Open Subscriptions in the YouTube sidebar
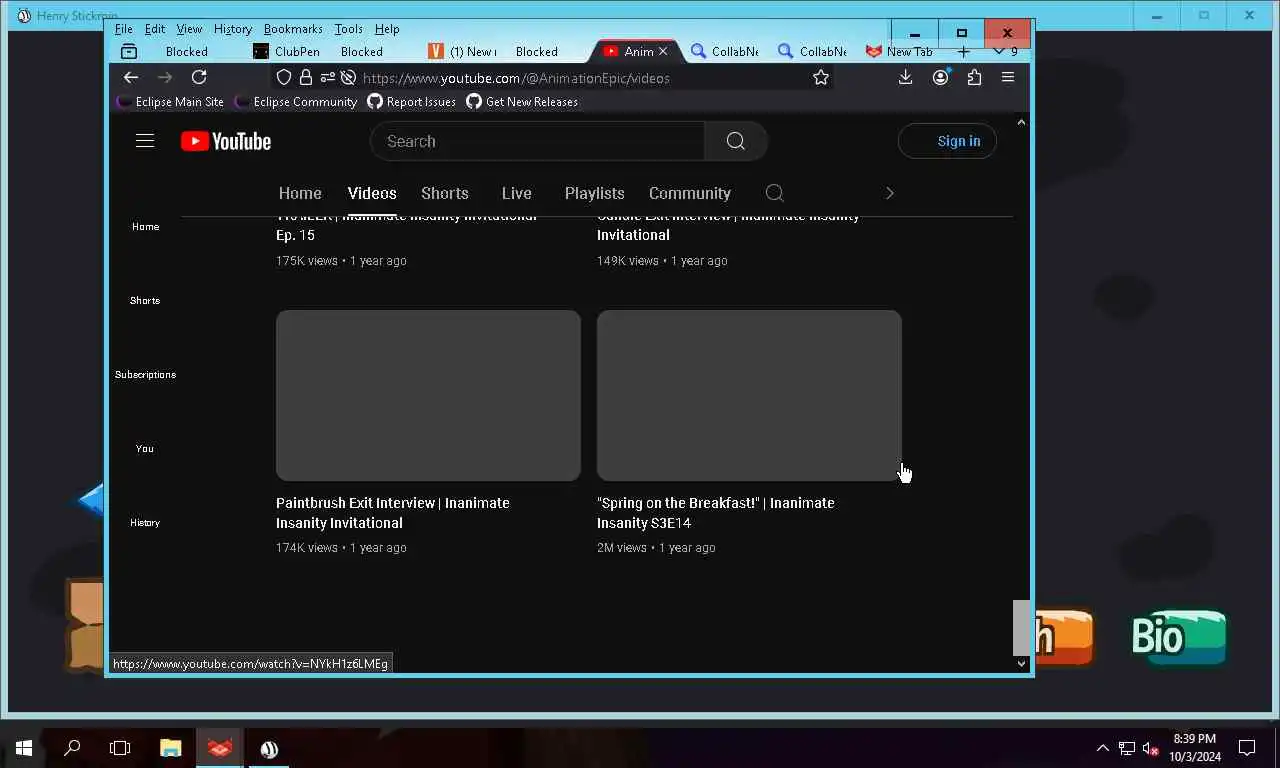Screen dimensions: 1280x768 145,374
